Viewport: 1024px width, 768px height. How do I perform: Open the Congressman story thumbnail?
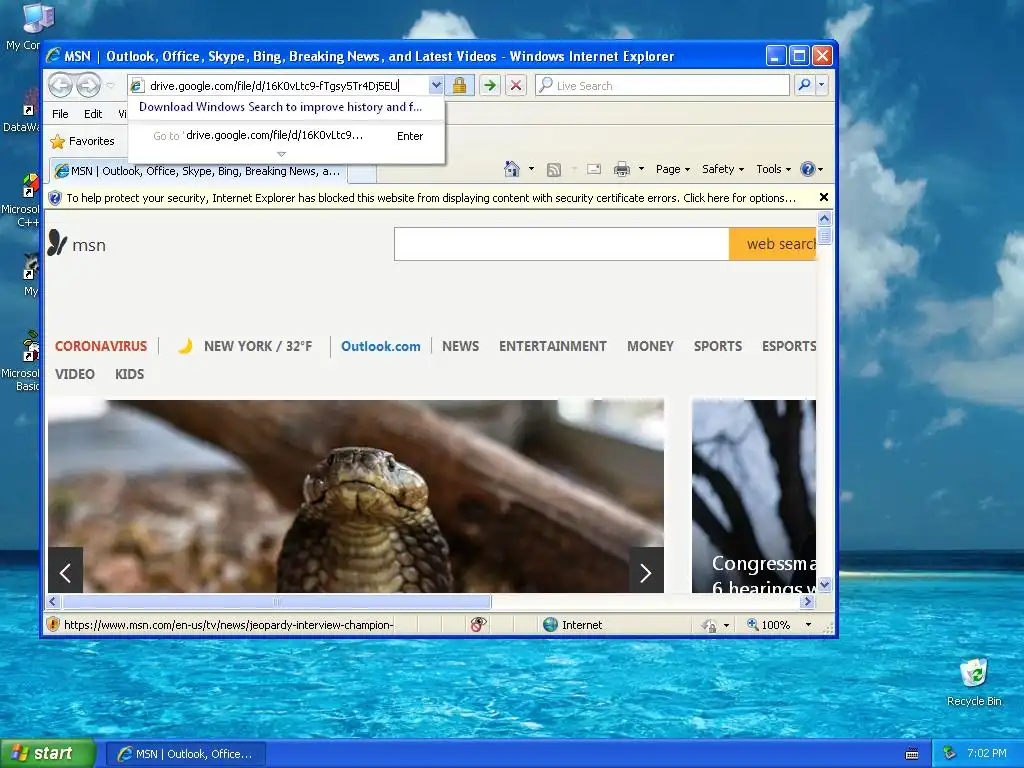pyautogui.click(x=754, y=496)
